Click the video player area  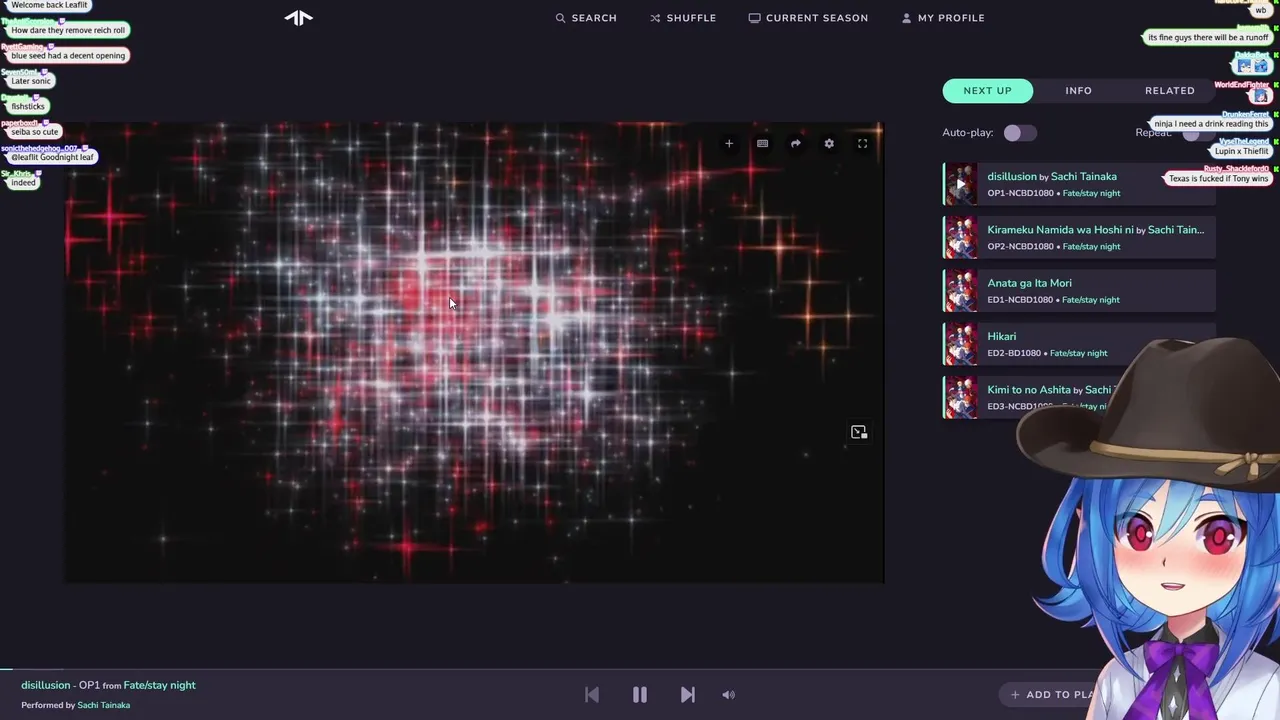pos(475,352)
